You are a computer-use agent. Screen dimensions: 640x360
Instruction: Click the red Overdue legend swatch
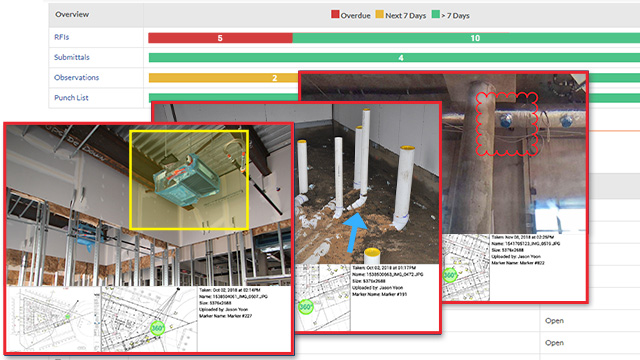pos(335,15)
